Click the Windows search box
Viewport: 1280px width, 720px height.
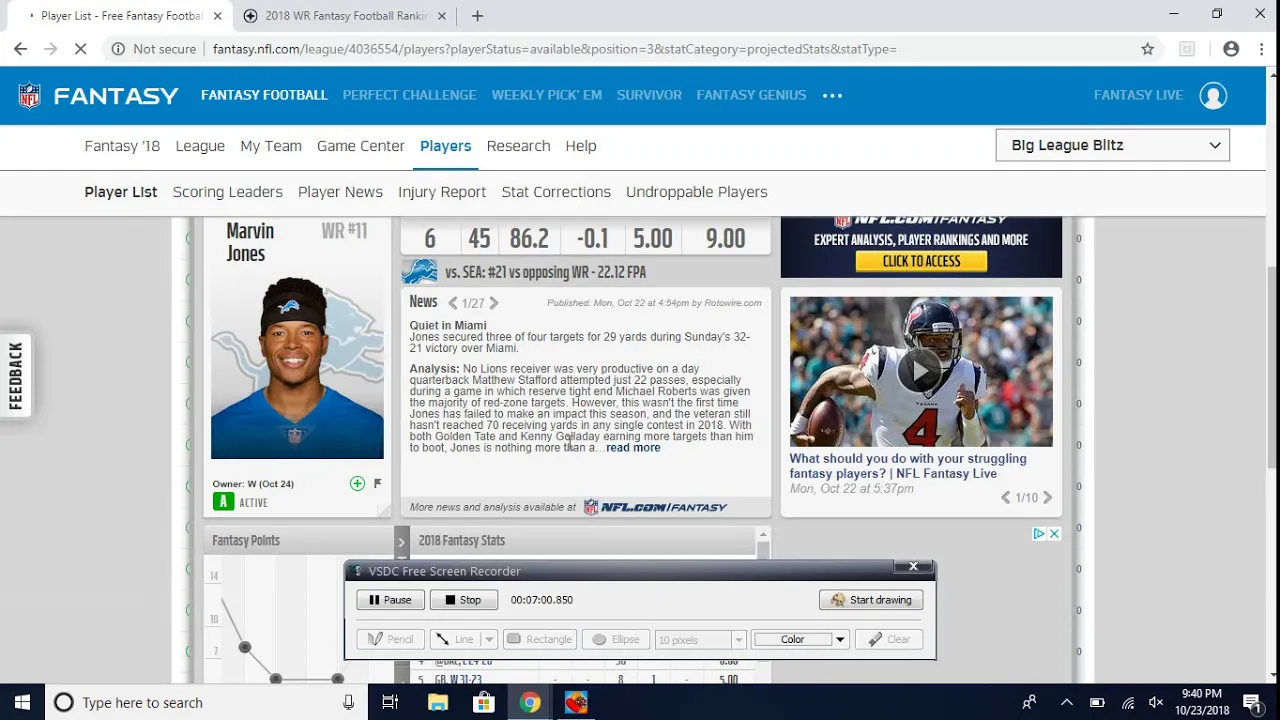pos(205,703)
